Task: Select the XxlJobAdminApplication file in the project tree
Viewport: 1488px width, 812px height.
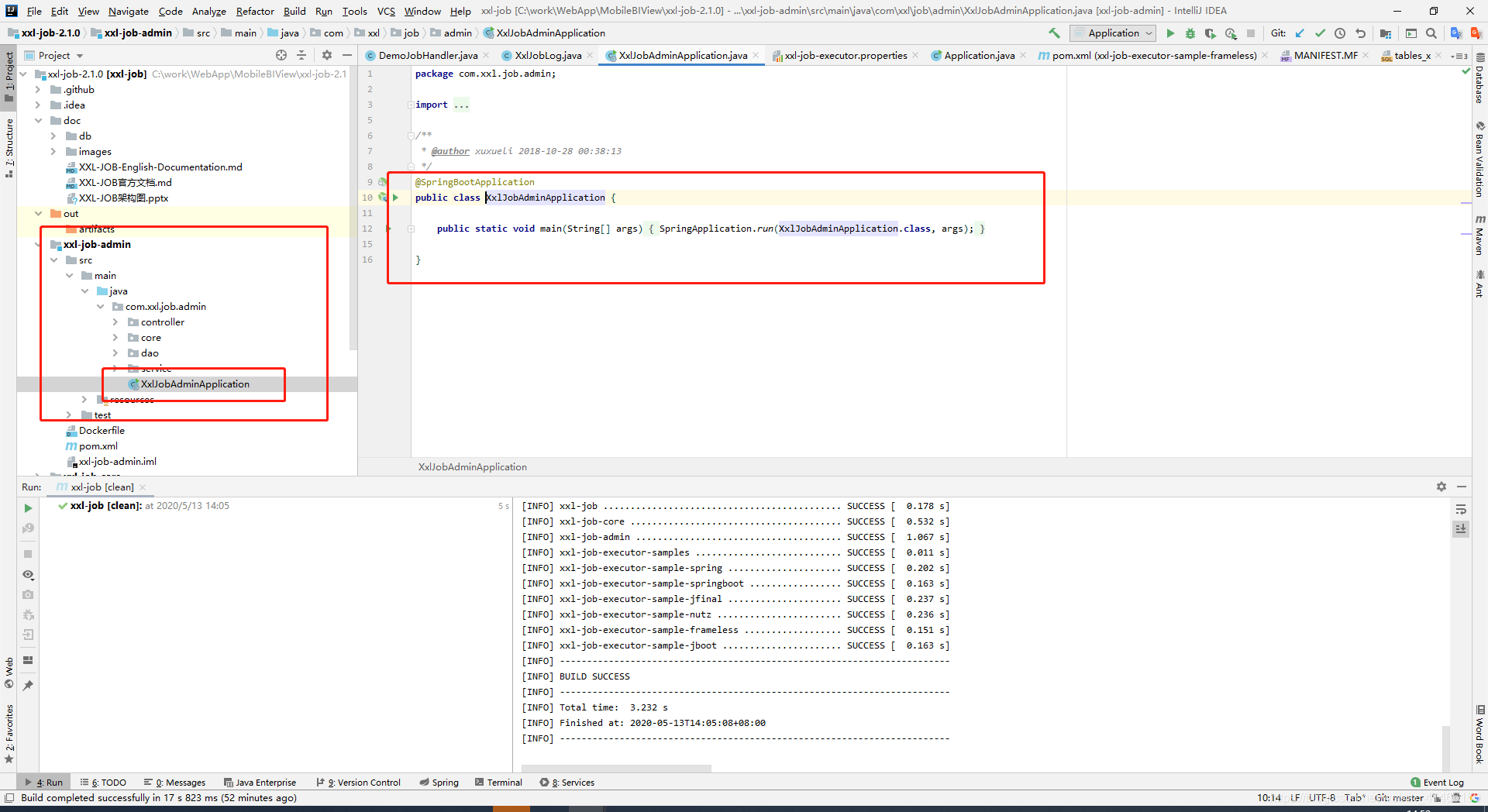Action: 195,384
